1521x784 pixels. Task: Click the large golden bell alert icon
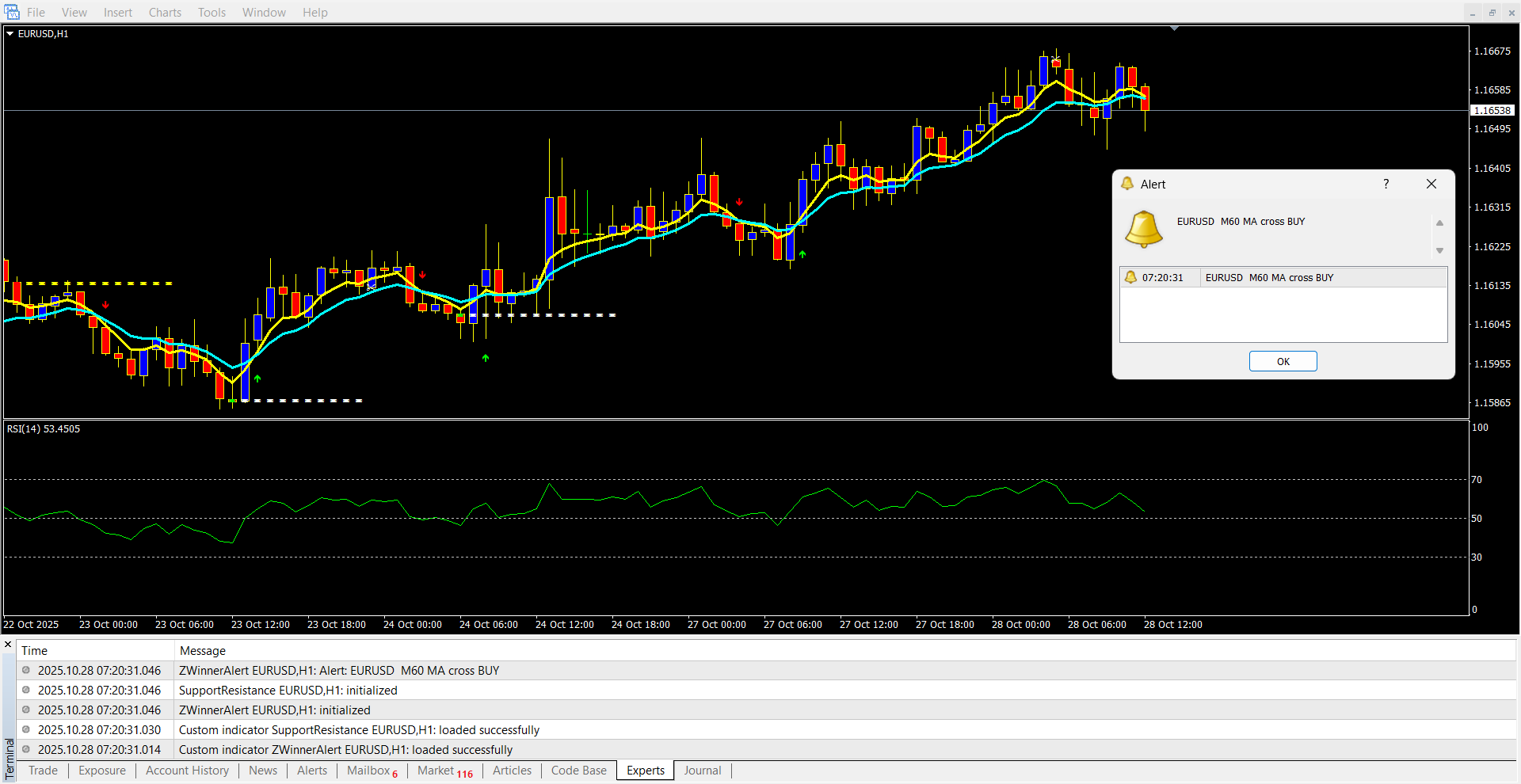coord(1144,230)
